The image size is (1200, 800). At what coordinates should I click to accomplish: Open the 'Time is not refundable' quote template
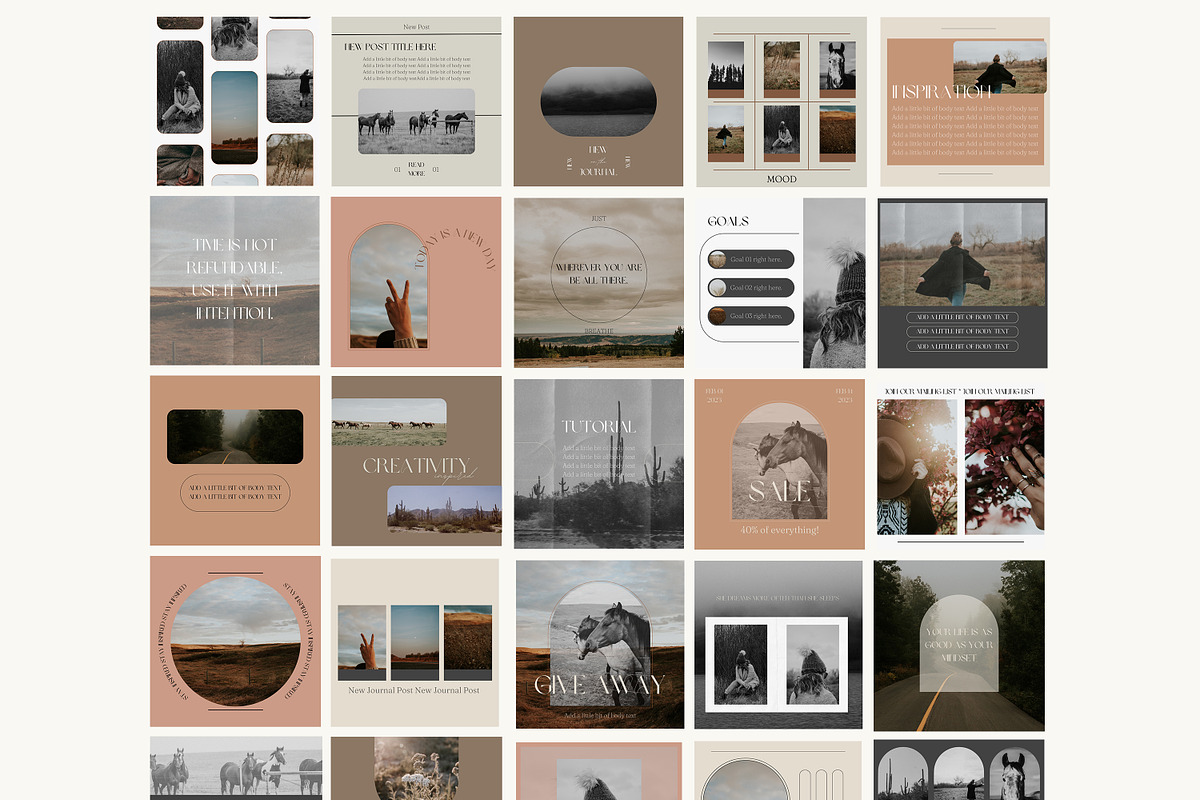(x=235, y=281)
